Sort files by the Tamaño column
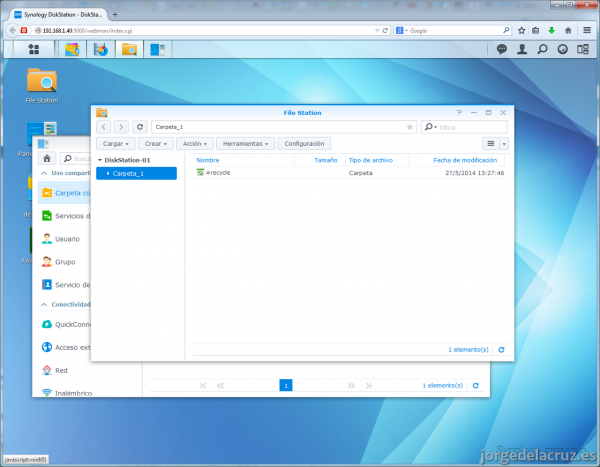The height and width of the screenshot is (467, 600). point(326,160)
